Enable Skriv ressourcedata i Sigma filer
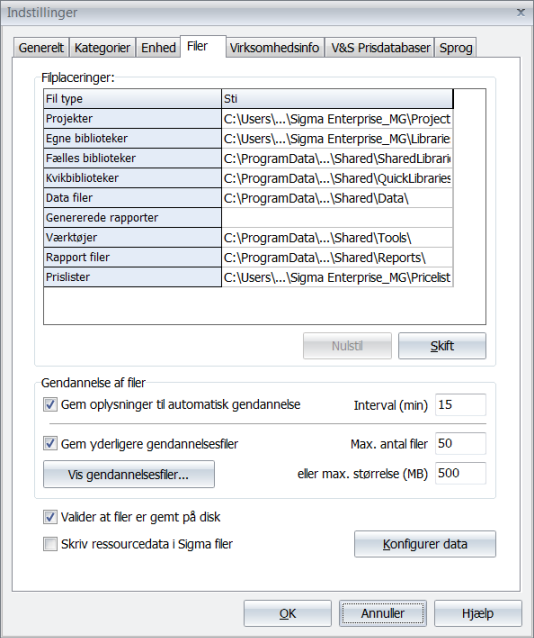Image resolution: width=534 pixels, height=638 pixels. click(x=50, y=544)
